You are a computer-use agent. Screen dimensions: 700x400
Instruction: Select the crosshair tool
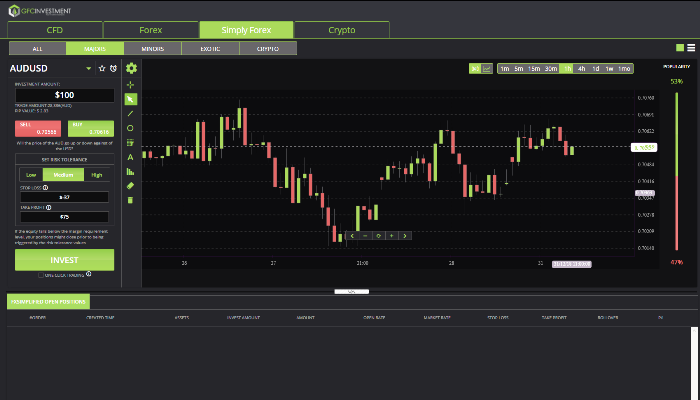coord(130,85)
